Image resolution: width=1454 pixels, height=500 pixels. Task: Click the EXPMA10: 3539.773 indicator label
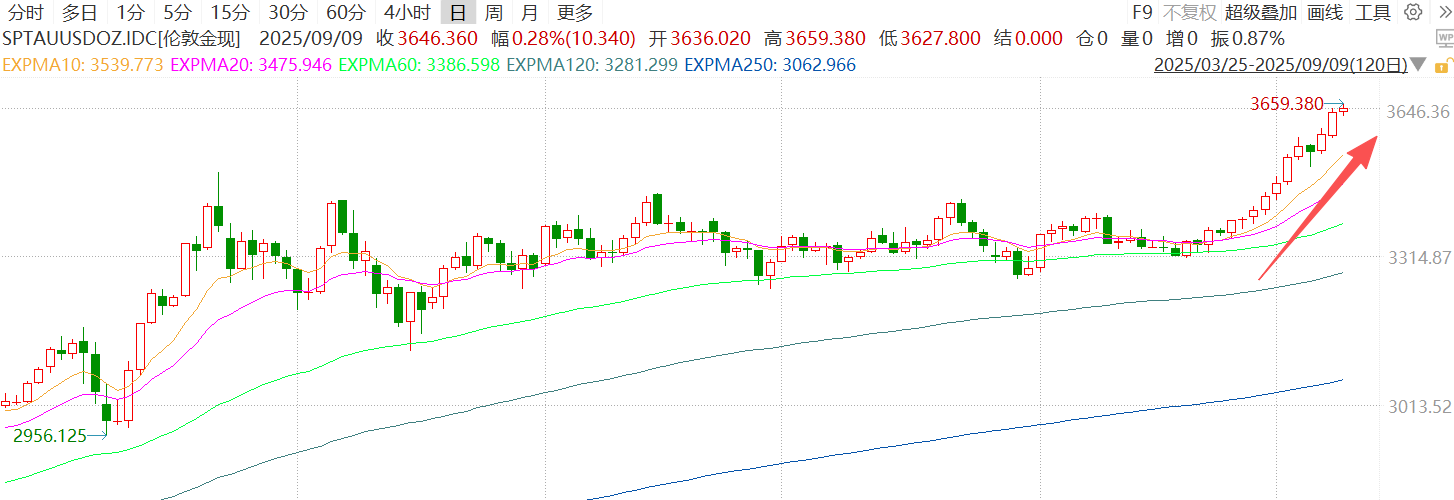click(83, 65)
